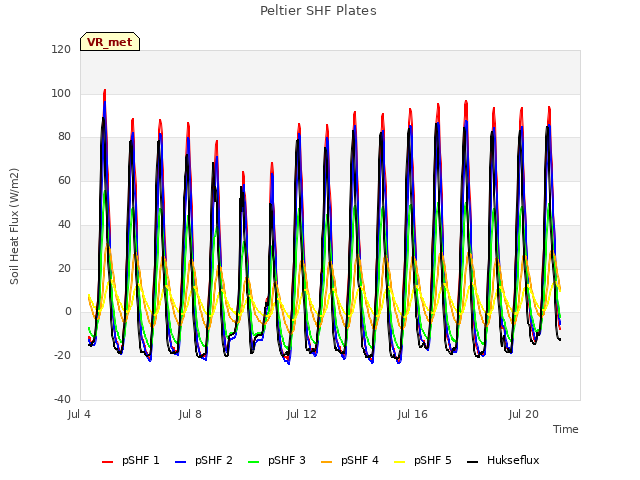Viewport: 640px width, 480px height.
Task: Click the yellow pSHF 5 legend swatch
Action: (400, 462)
